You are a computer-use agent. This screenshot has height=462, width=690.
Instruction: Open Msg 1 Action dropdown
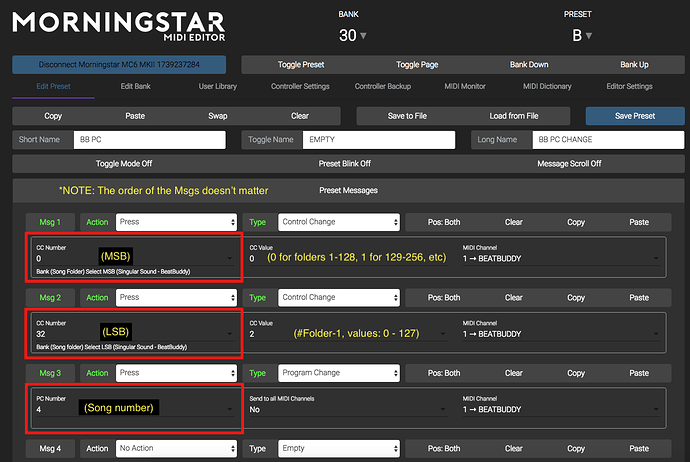pyautogui.click(x=176, y=222)
